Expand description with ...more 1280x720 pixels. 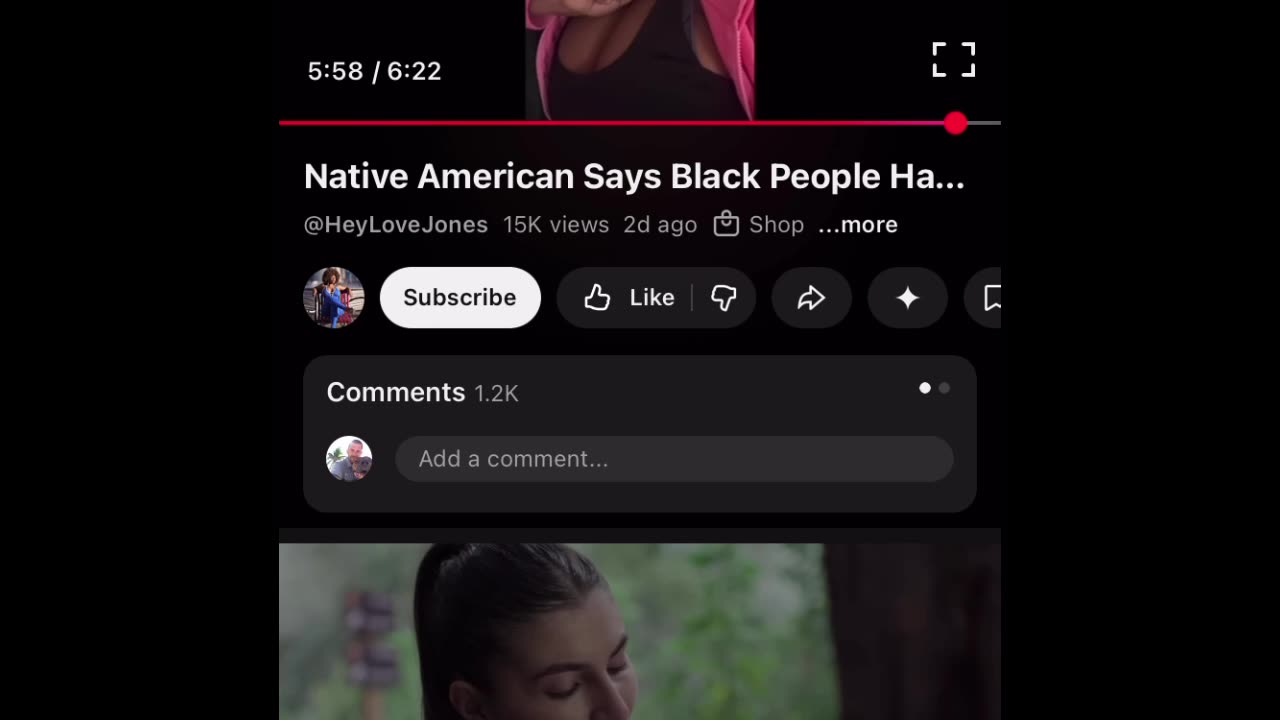coord(858,224)
